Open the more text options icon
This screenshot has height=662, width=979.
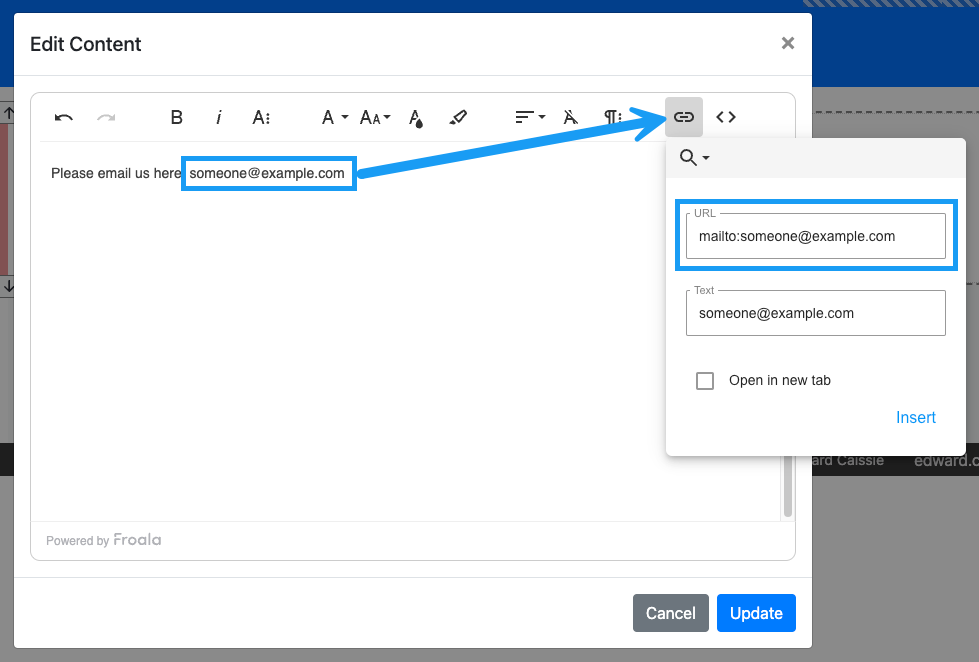click(261, 117)
